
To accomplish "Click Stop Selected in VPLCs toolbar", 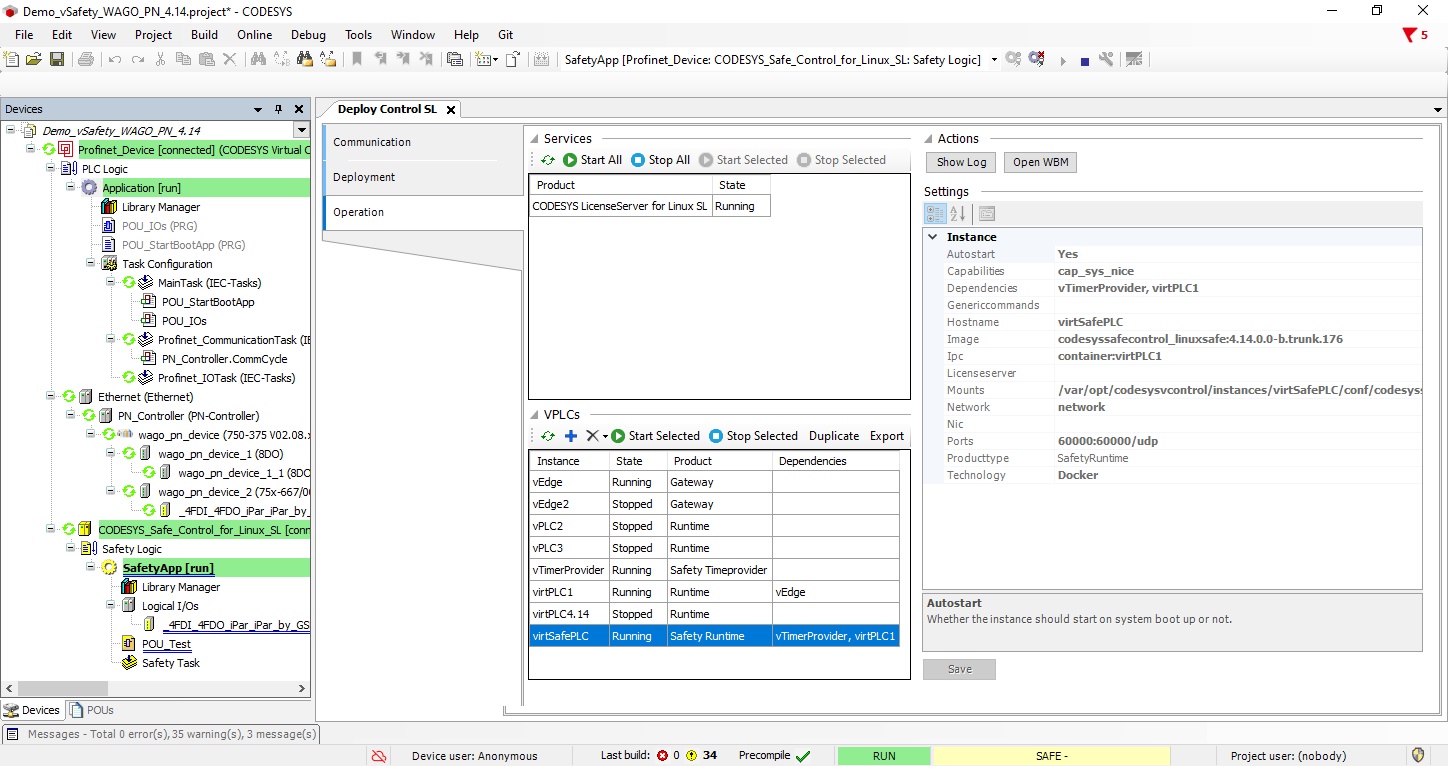I will (753, 436).
